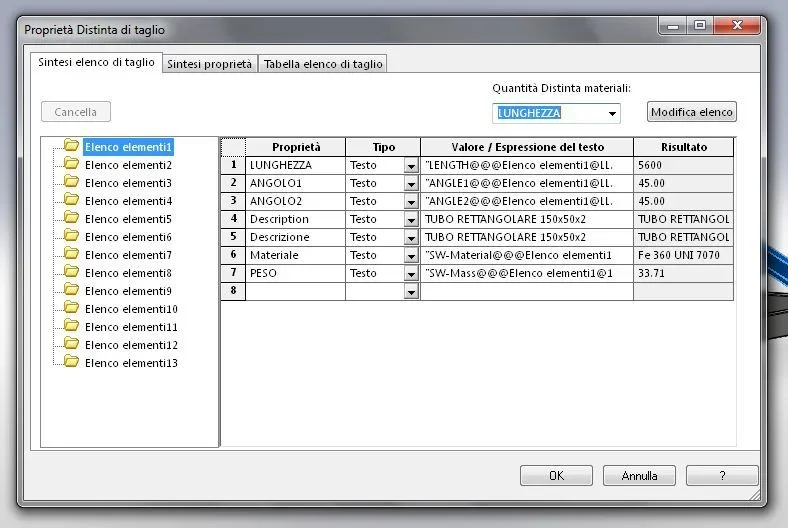Viewport: 788px width, 528px height.
Task: Select row header number 4
Action: tap(233, 219)
